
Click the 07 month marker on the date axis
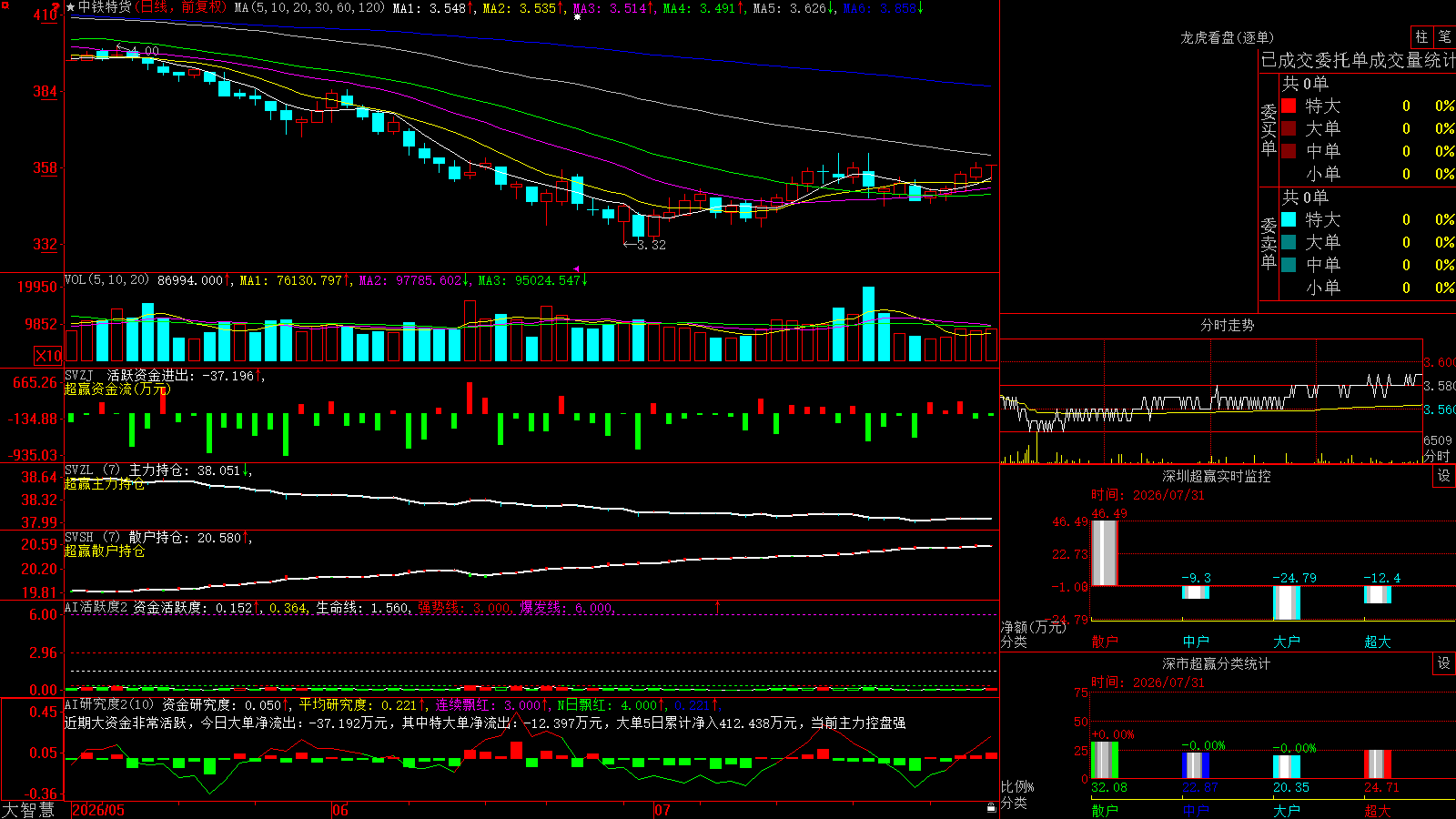click(x=662, y=810)
